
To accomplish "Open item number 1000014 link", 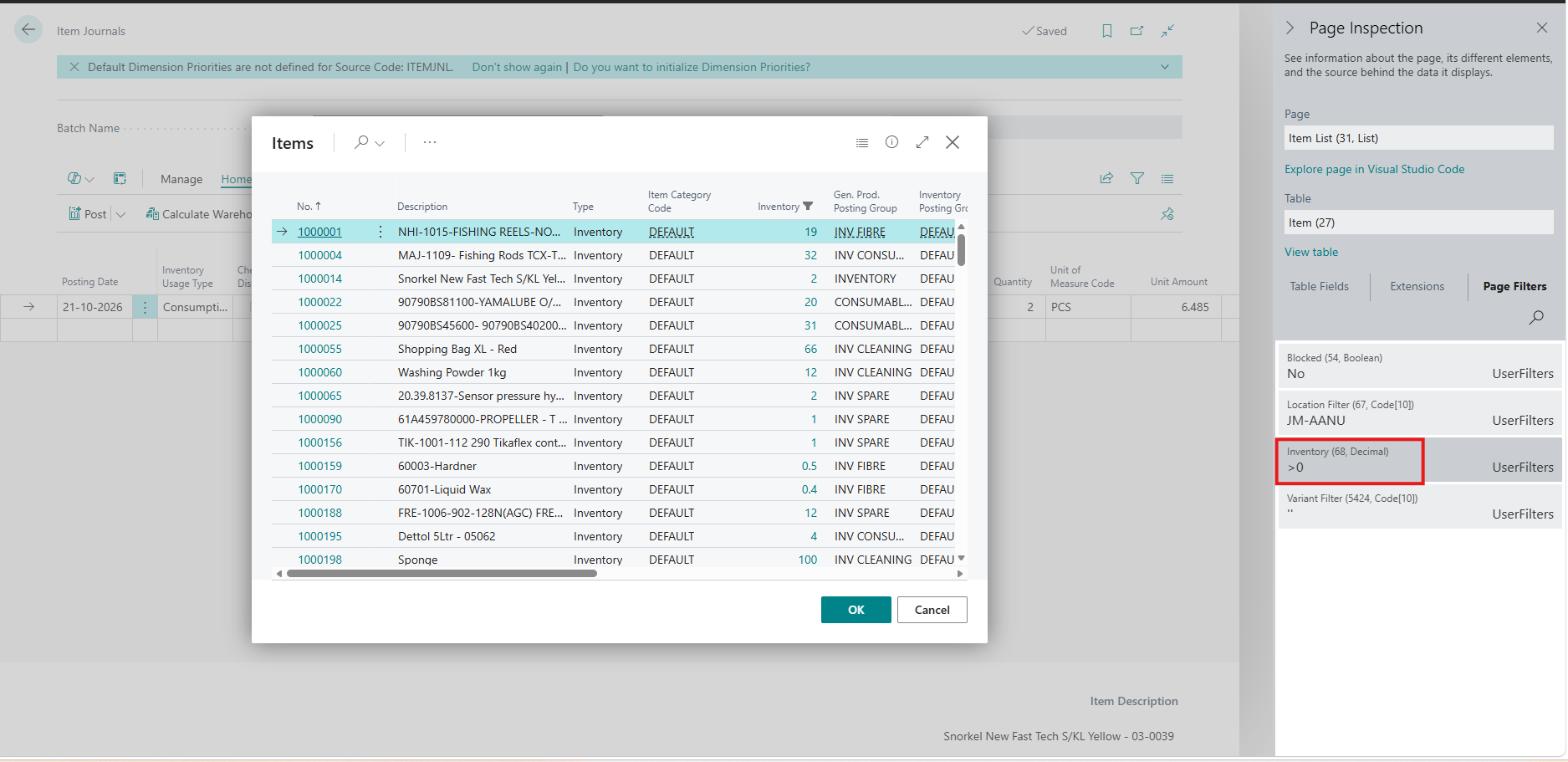I will pos(320,279).
